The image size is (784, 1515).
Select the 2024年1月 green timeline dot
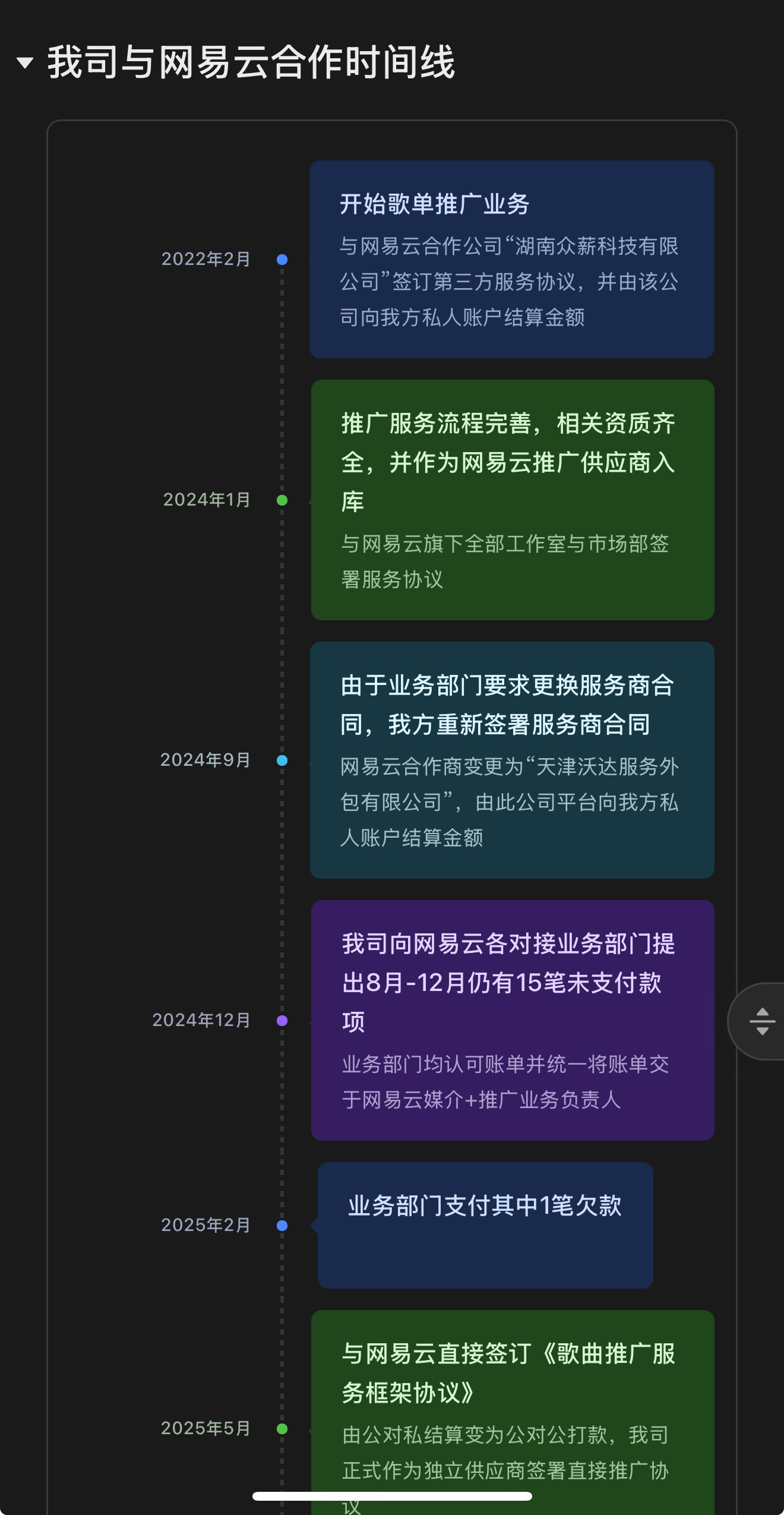pos(282,500)
